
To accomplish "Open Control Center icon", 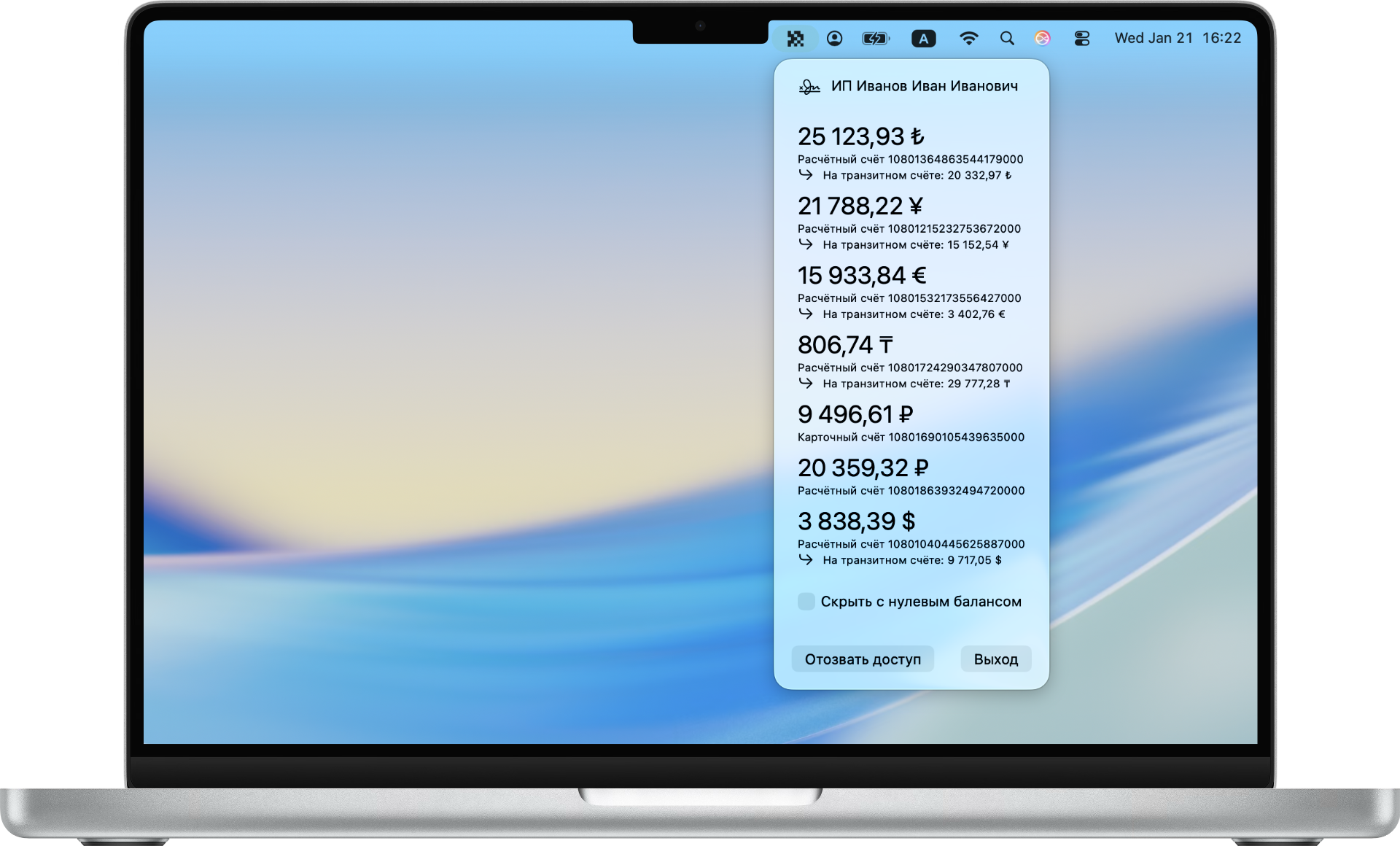I will click(x=1082, y=39).
